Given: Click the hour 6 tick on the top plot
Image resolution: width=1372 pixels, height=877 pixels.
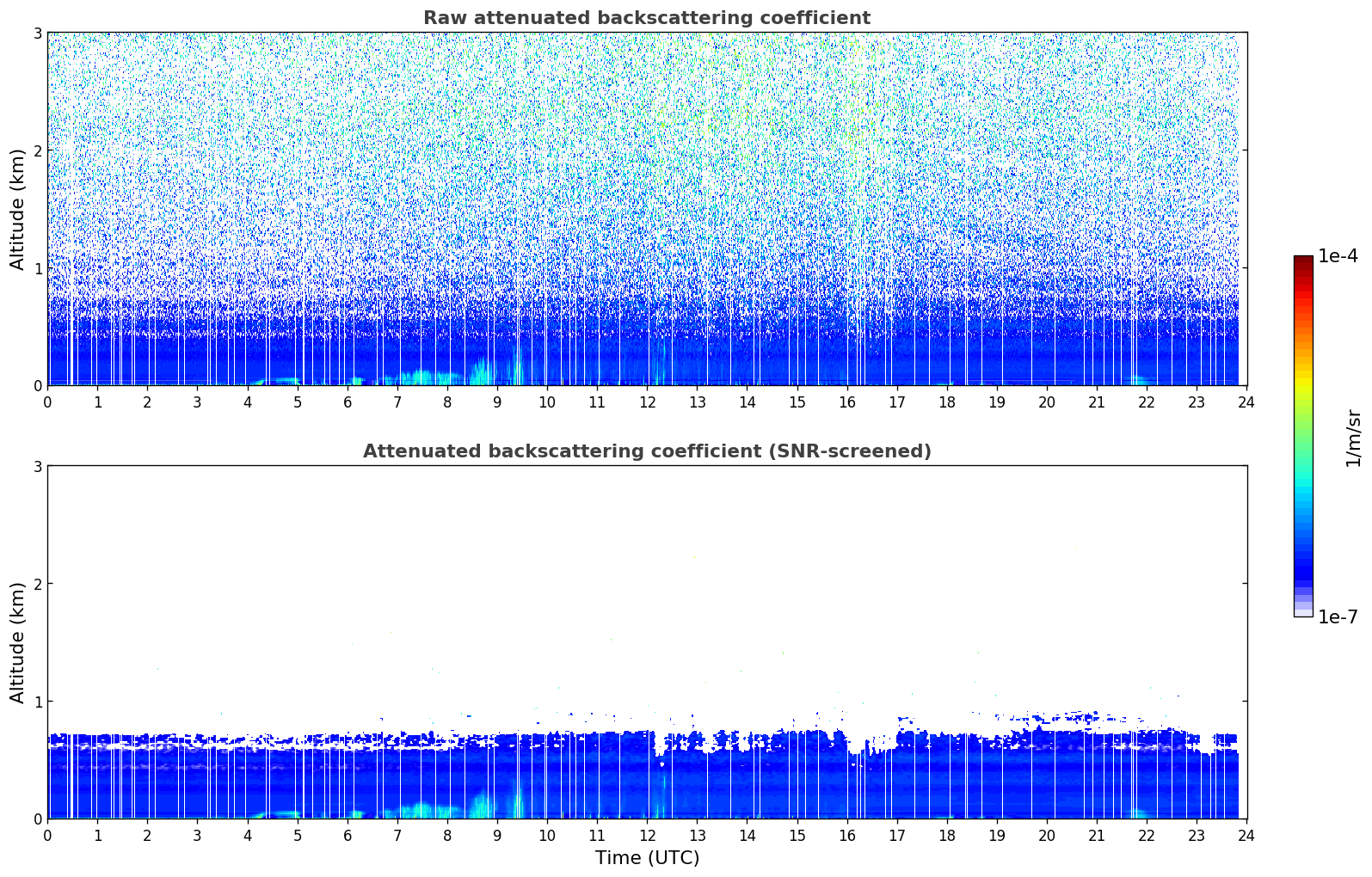Looking at the screenshot, I should [348, 402].
